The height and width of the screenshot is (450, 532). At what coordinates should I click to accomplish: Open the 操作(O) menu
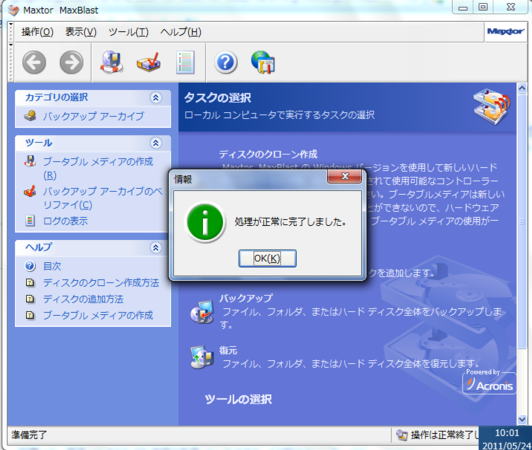37,32
